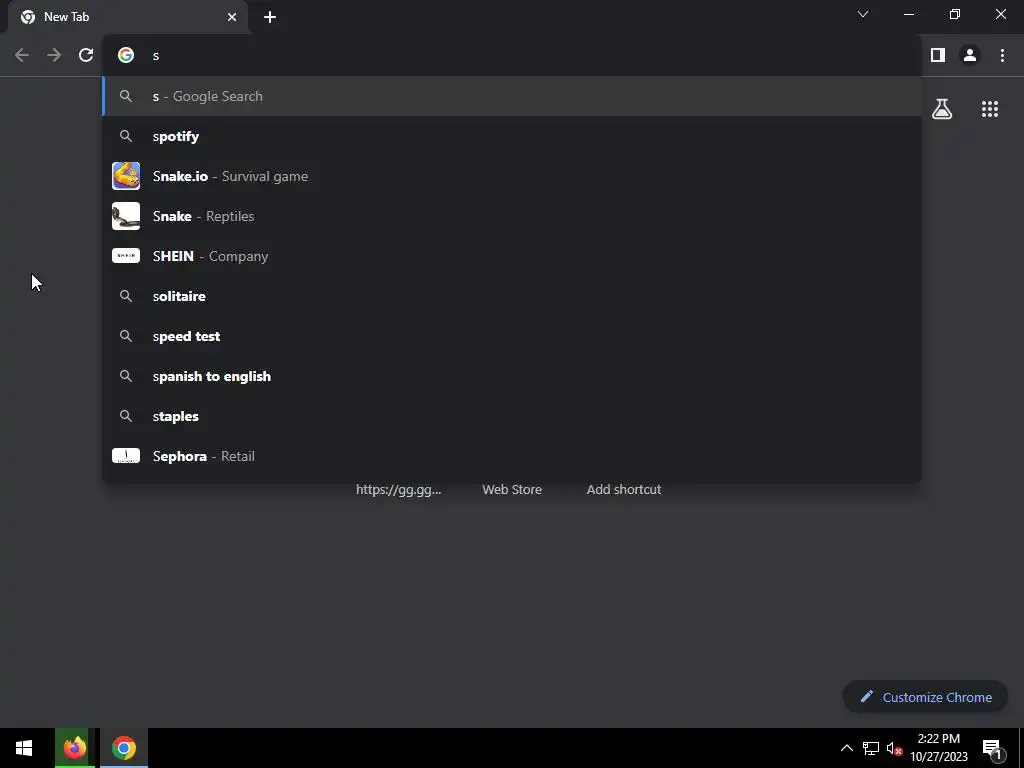Click the Google icon in address bar
1024x768 pixels.
[126, 56]
